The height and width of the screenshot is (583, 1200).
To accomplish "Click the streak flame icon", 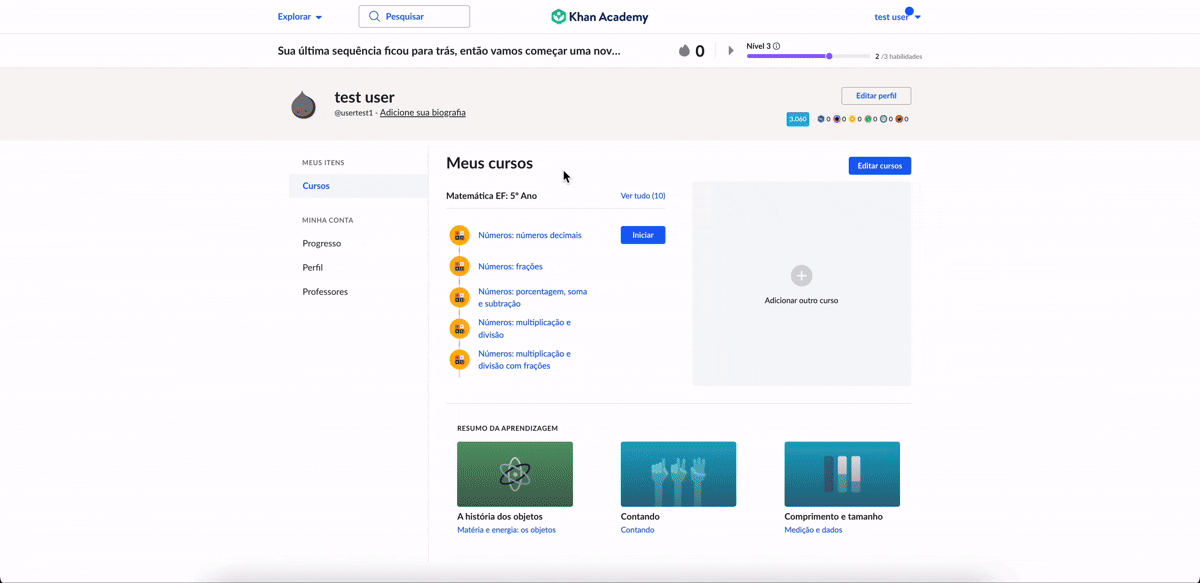I will pos(684,51).
